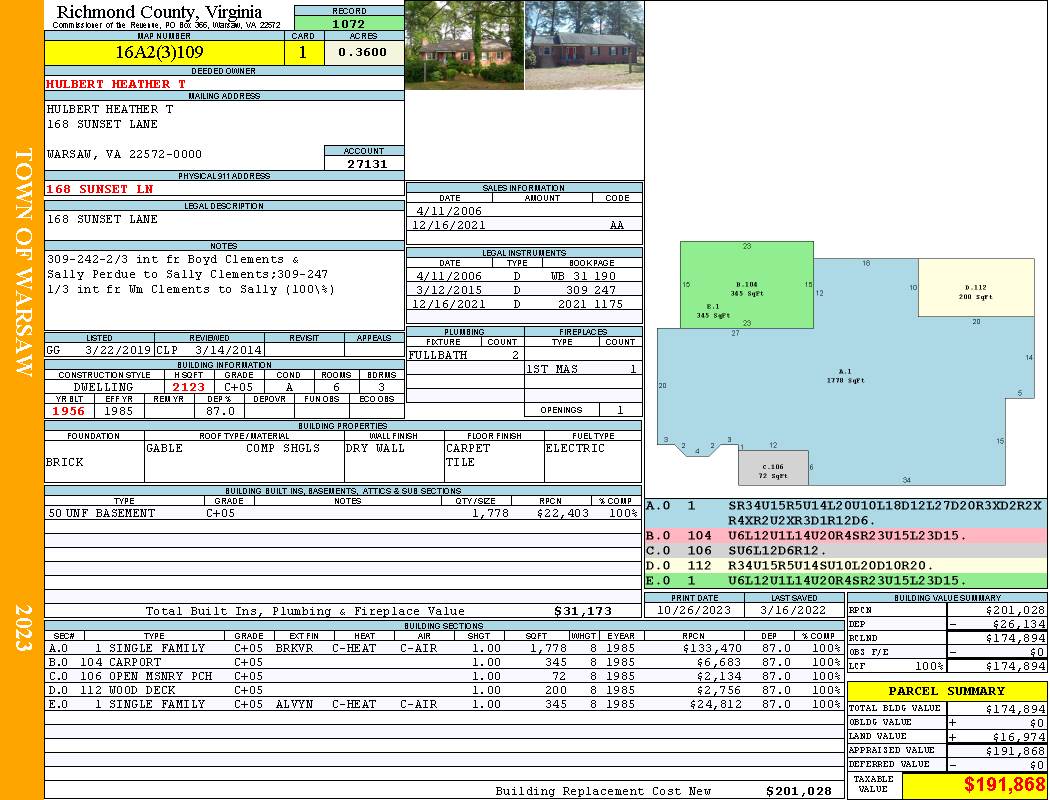Select map number 16A2(3)109

click(159, 52)
